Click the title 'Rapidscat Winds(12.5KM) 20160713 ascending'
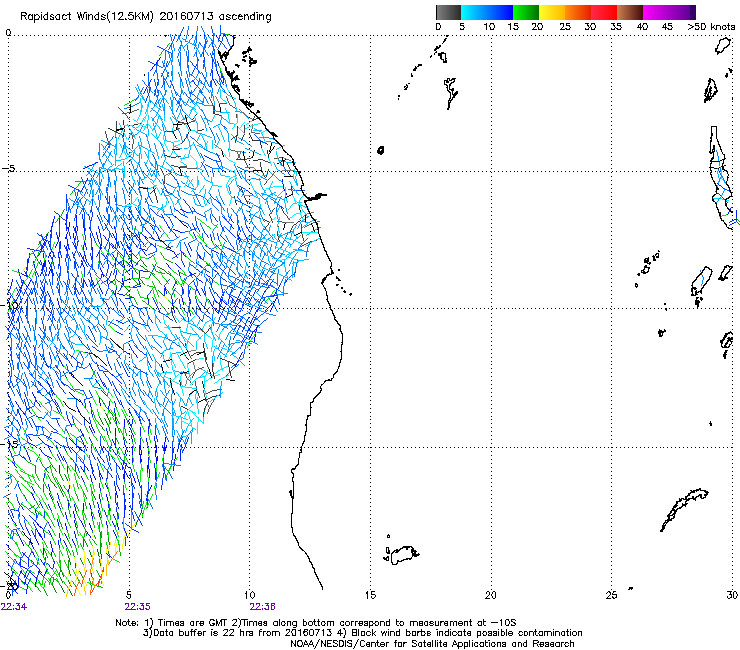This screenshot has width=740, height=650. pos(146,17)
